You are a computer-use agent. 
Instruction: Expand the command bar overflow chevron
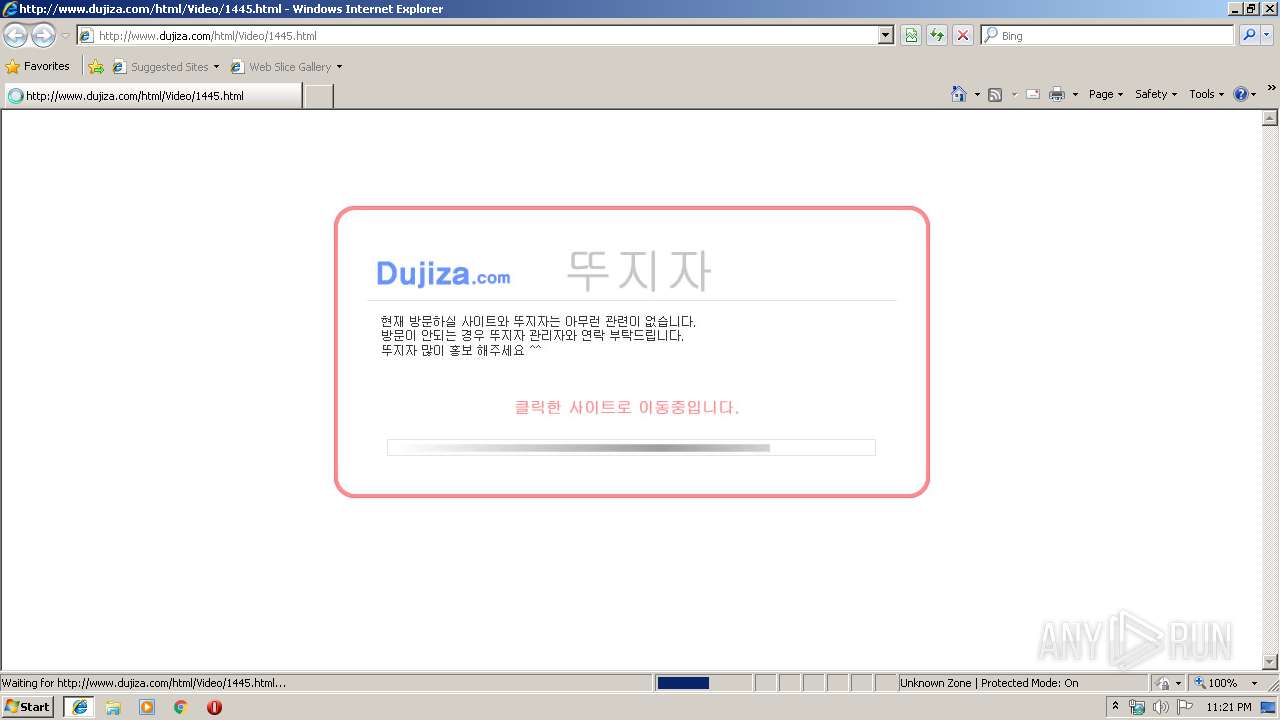pos(1271,89)
